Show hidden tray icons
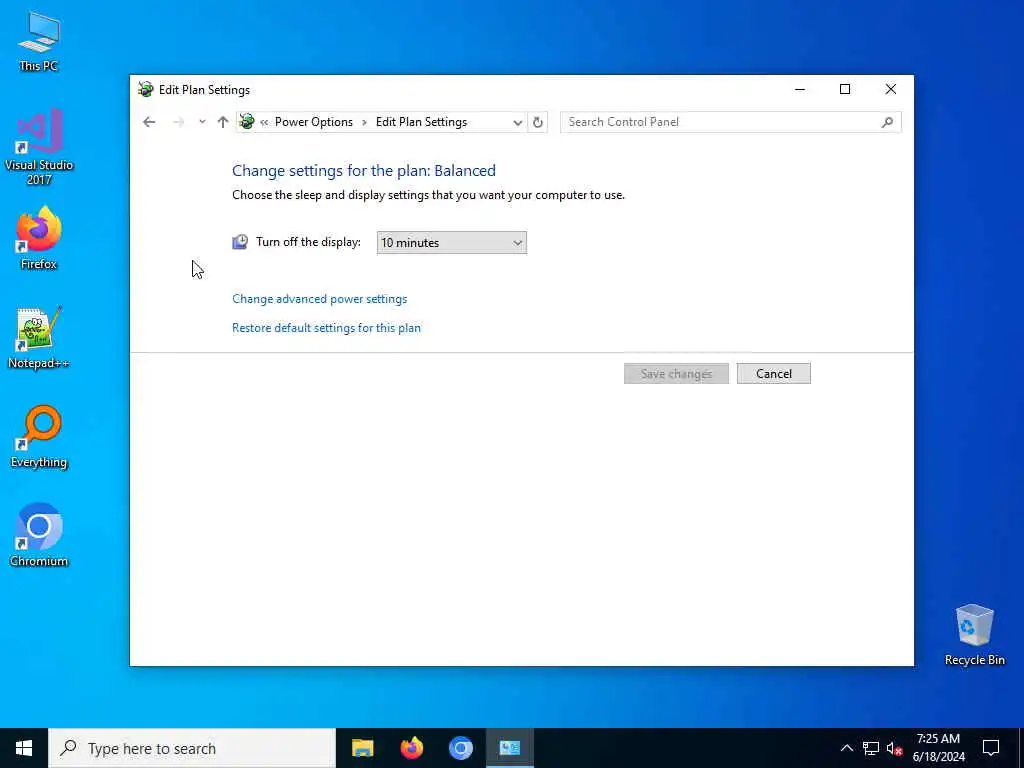Screen dimensions: 1024x768 click(x=846, y=748)
